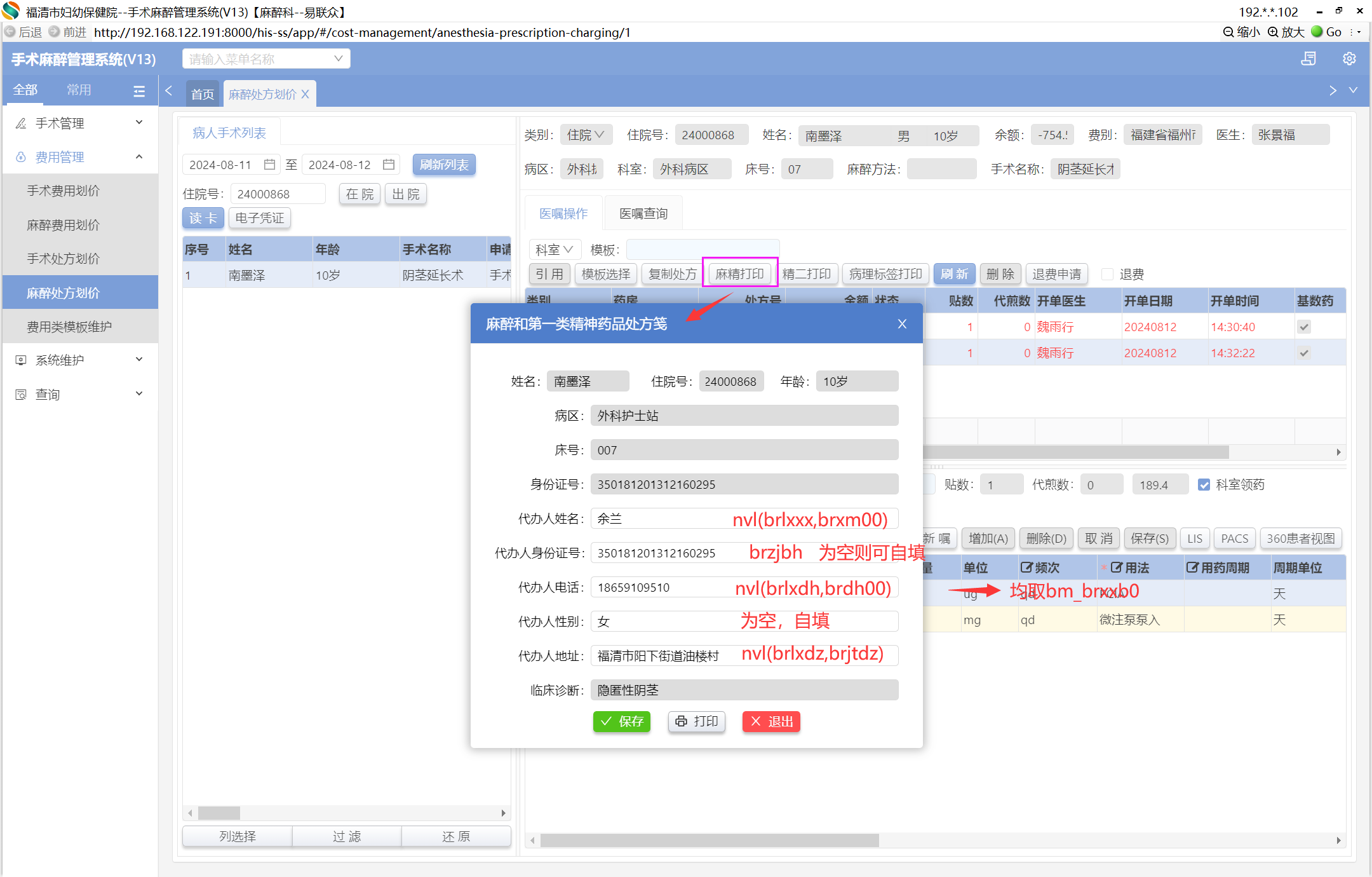Click the zoom out magnifier icon
1372x877 pixels.
tap(1228, 32)
